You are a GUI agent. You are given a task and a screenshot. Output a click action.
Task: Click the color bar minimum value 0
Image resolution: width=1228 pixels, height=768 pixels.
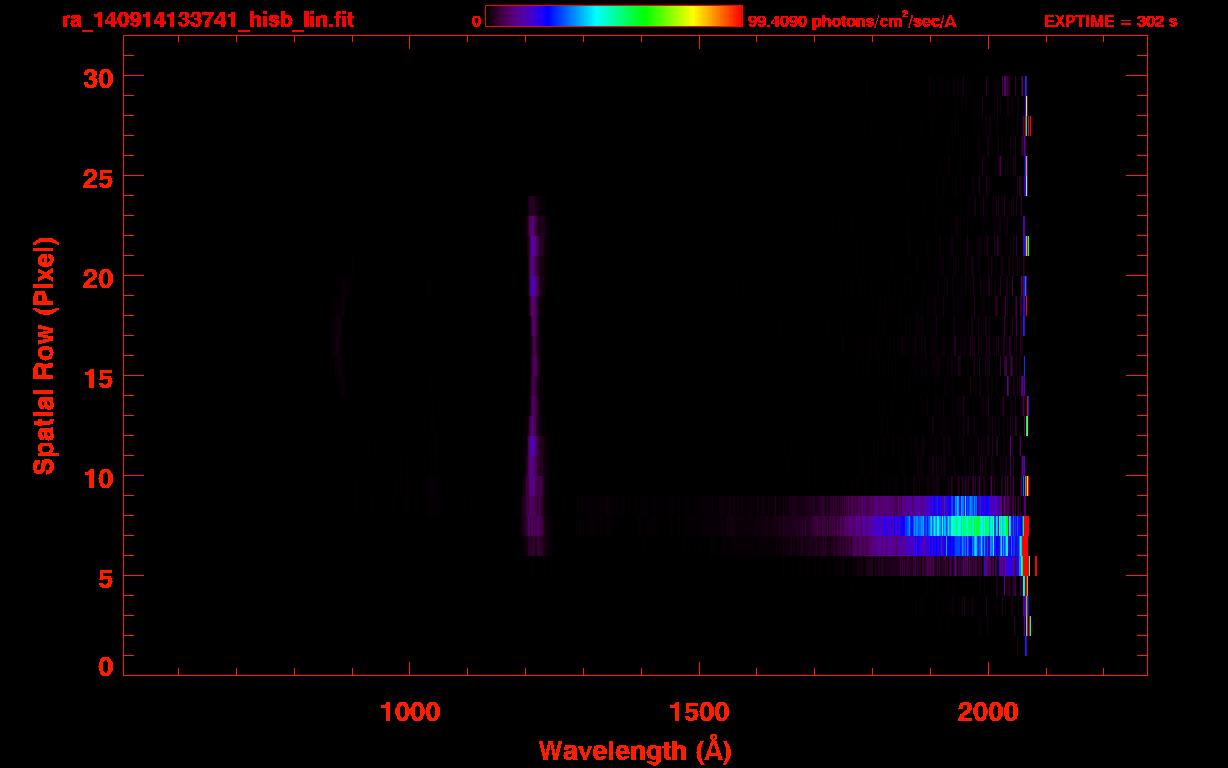[x=477, y=21]
